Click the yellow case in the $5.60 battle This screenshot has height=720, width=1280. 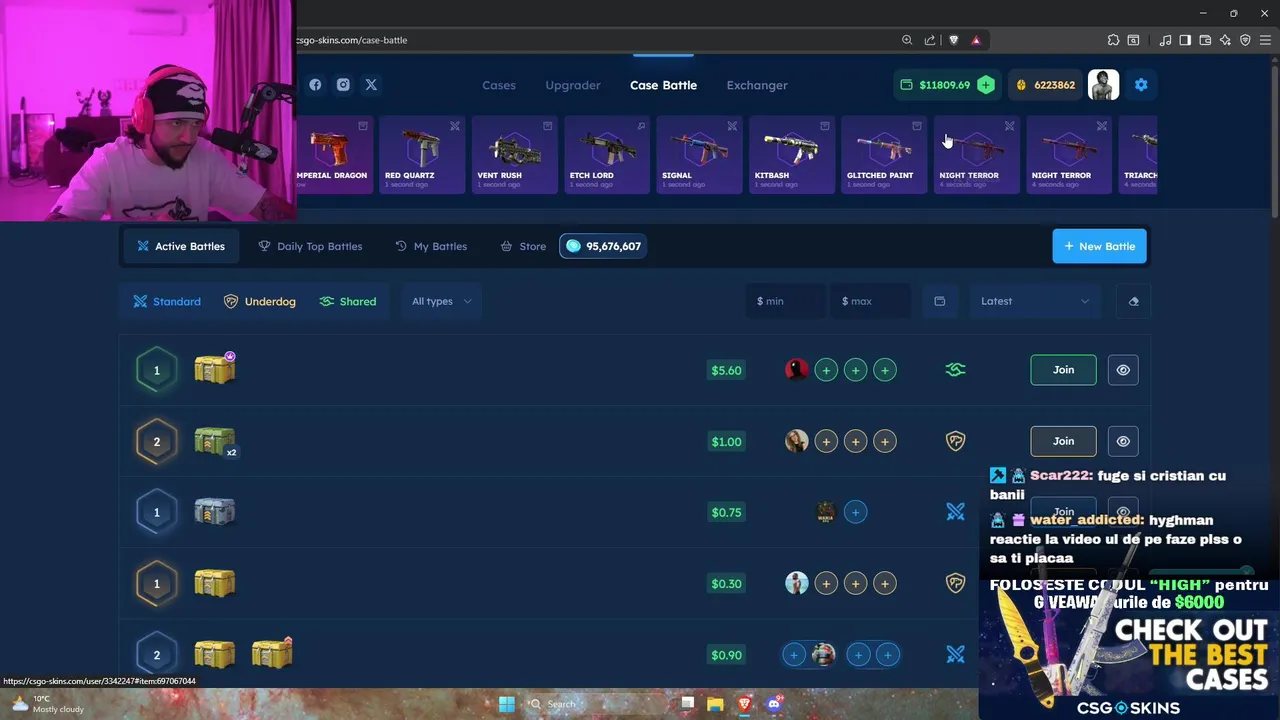(215, 369)
